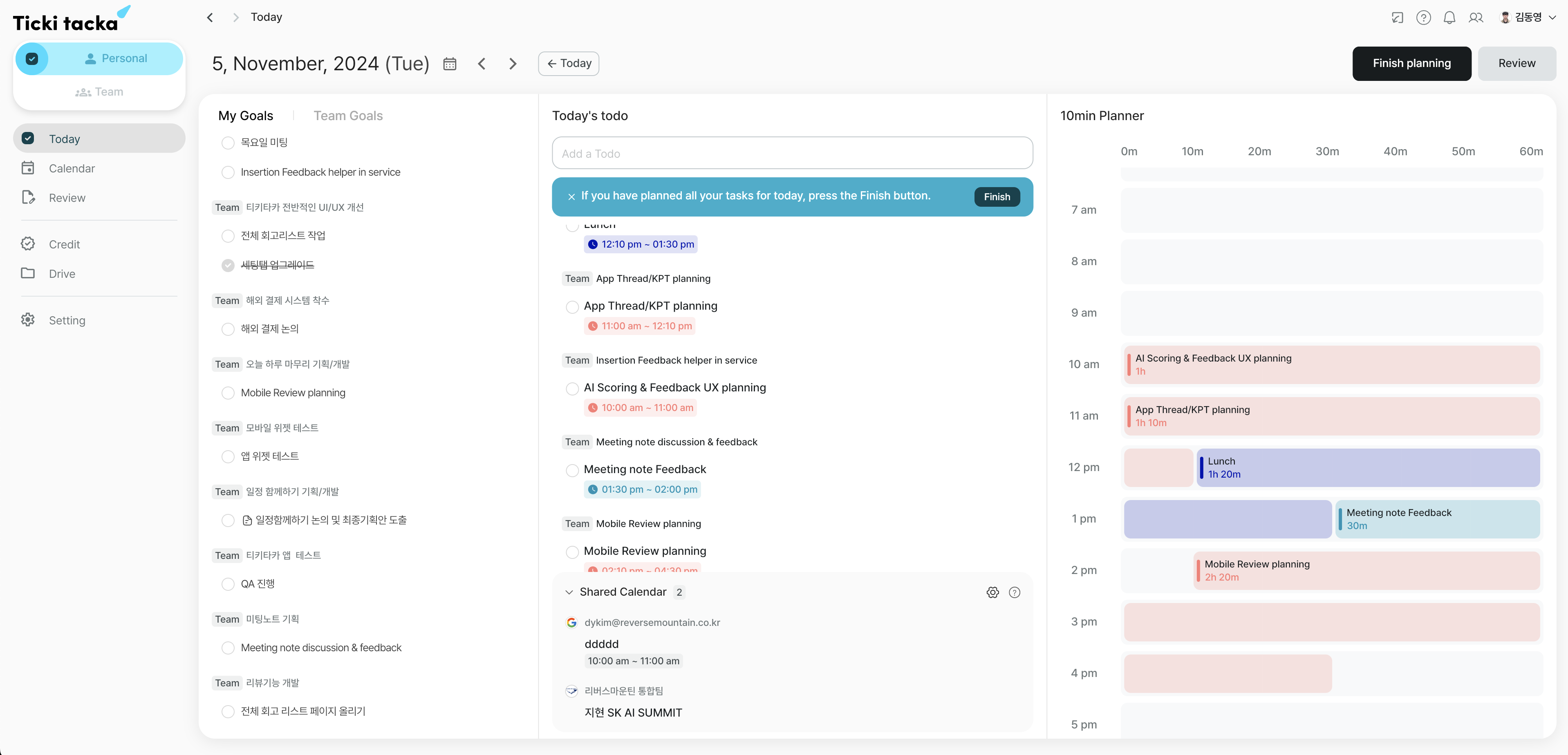Check off Insertion Feedback helper in service goal
The image size is (1568, 755).
click(228, 172)
